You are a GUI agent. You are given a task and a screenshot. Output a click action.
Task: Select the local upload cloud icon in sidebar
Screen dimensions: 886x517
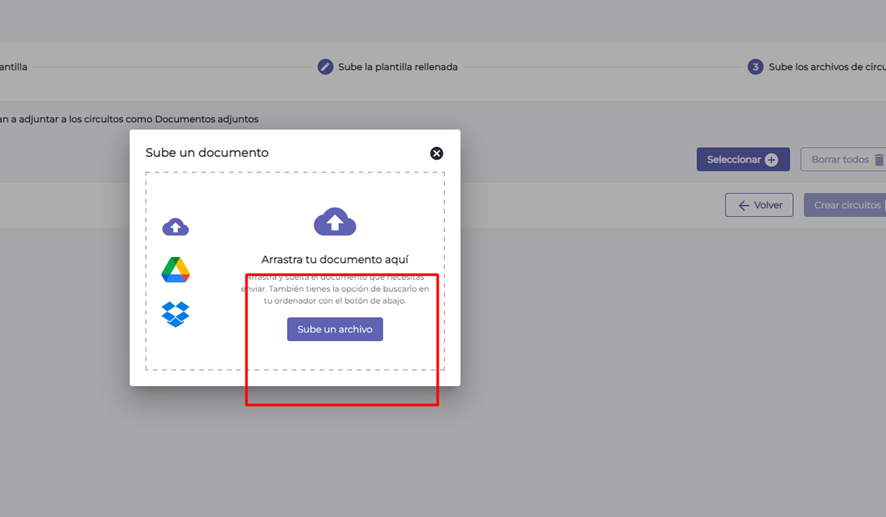175,227
